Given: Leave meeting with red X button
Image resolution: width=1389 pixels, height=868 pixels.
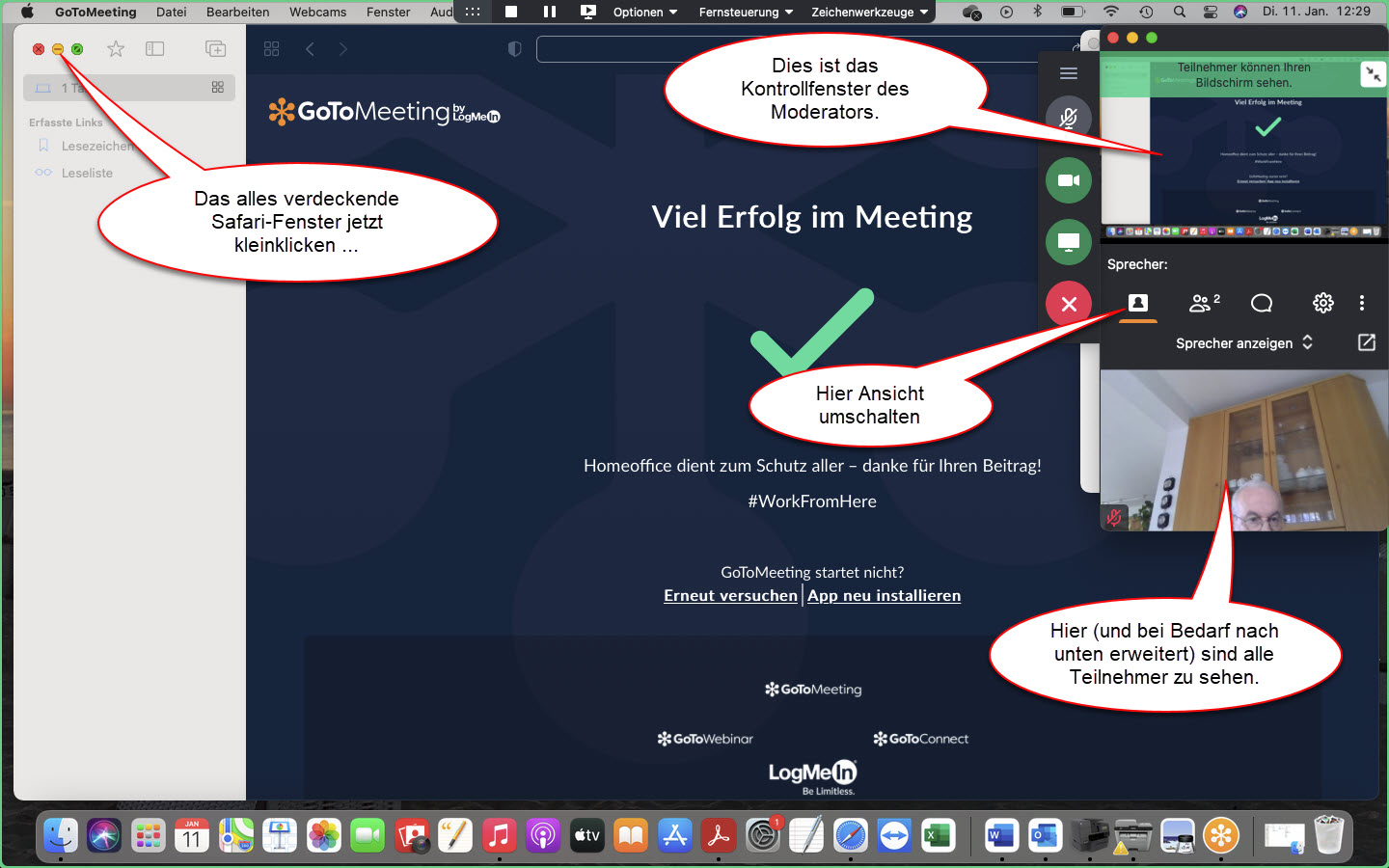Looking at the screenshot, I should coord(1068,304).
